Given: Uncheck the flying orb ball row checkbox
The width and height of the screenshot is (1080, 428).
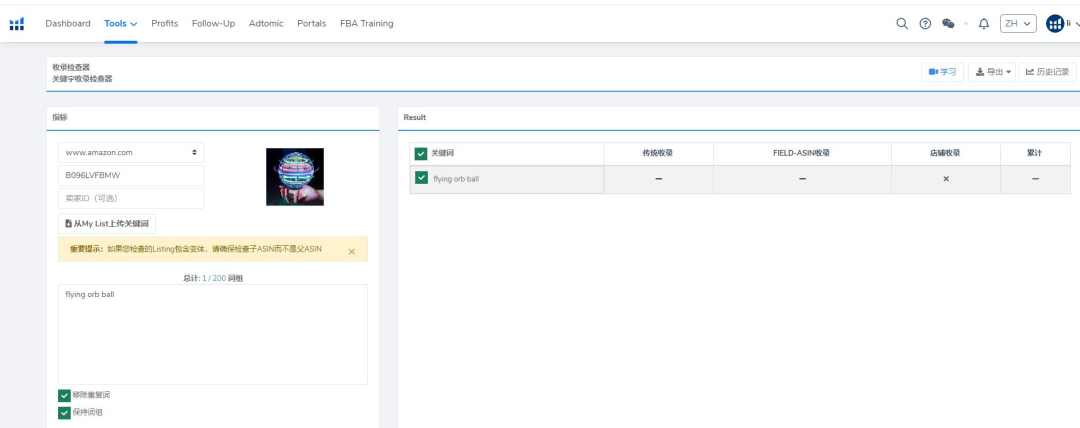Looking at the screenshot, I should [421, 178].
